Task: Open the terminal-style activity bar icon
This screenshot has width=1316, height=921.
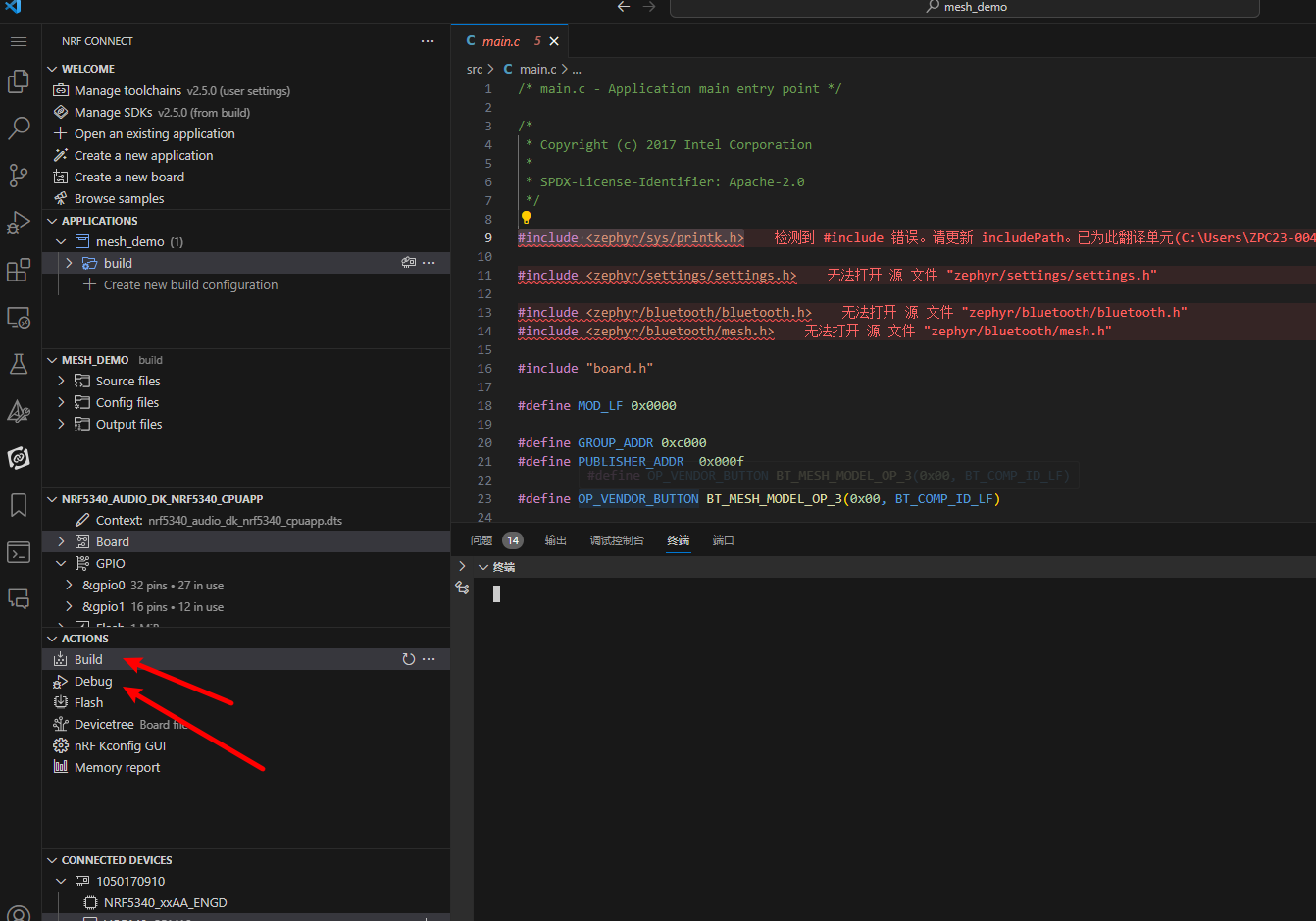Action: pos(19,552)
